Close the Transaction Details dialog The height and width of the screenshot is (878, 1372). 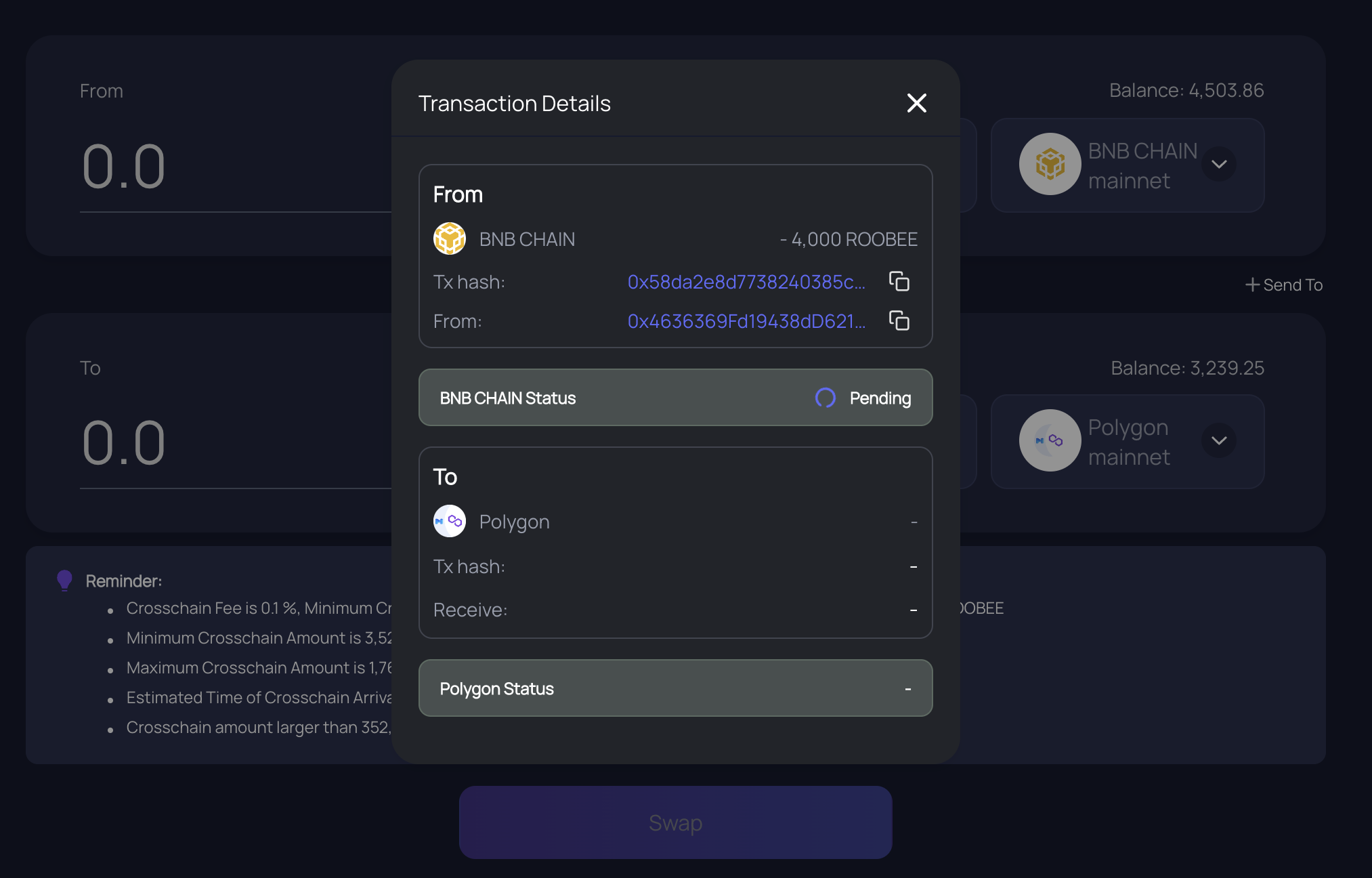916,103
